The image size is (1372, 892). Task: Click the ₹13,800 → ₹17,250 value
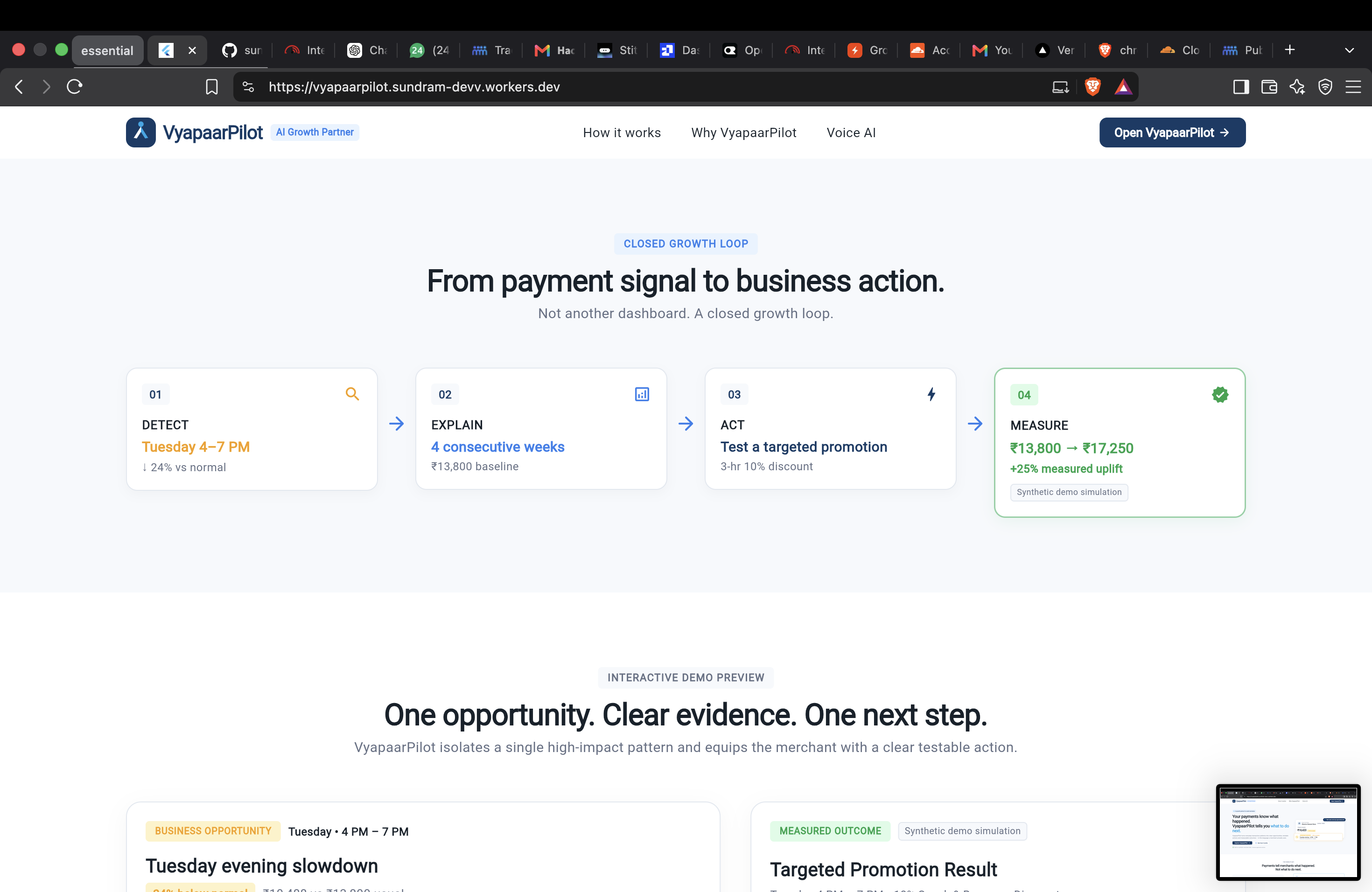pos(1071,448)
